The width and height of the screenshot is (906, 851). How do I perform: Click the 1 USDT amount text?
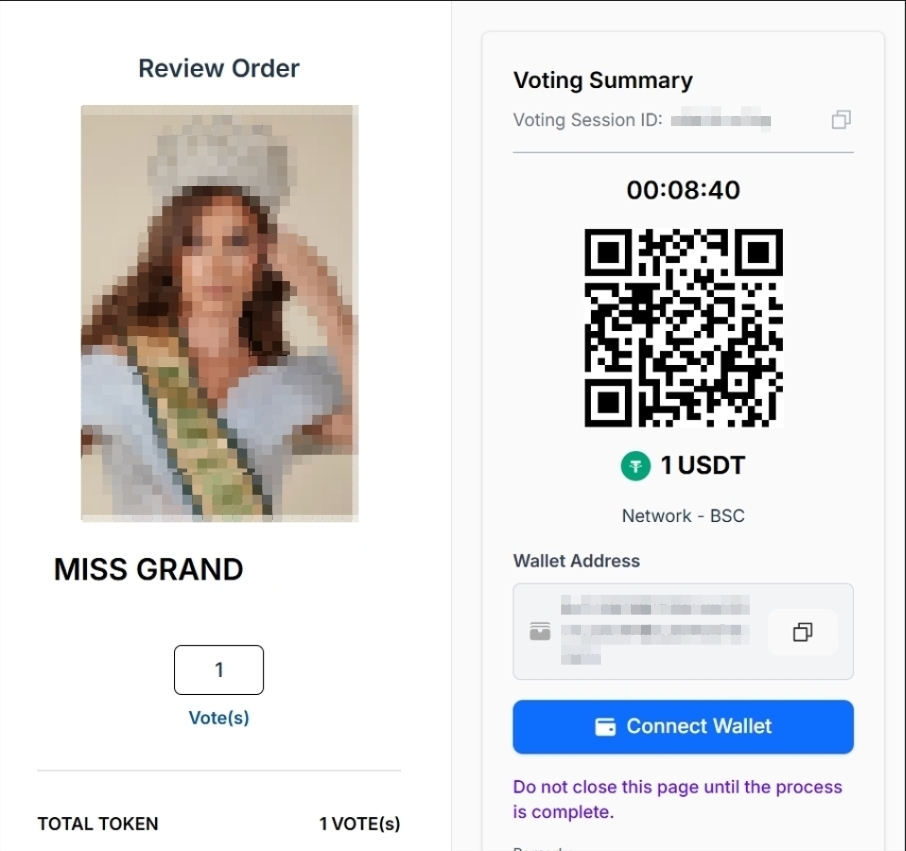(702, 465)
